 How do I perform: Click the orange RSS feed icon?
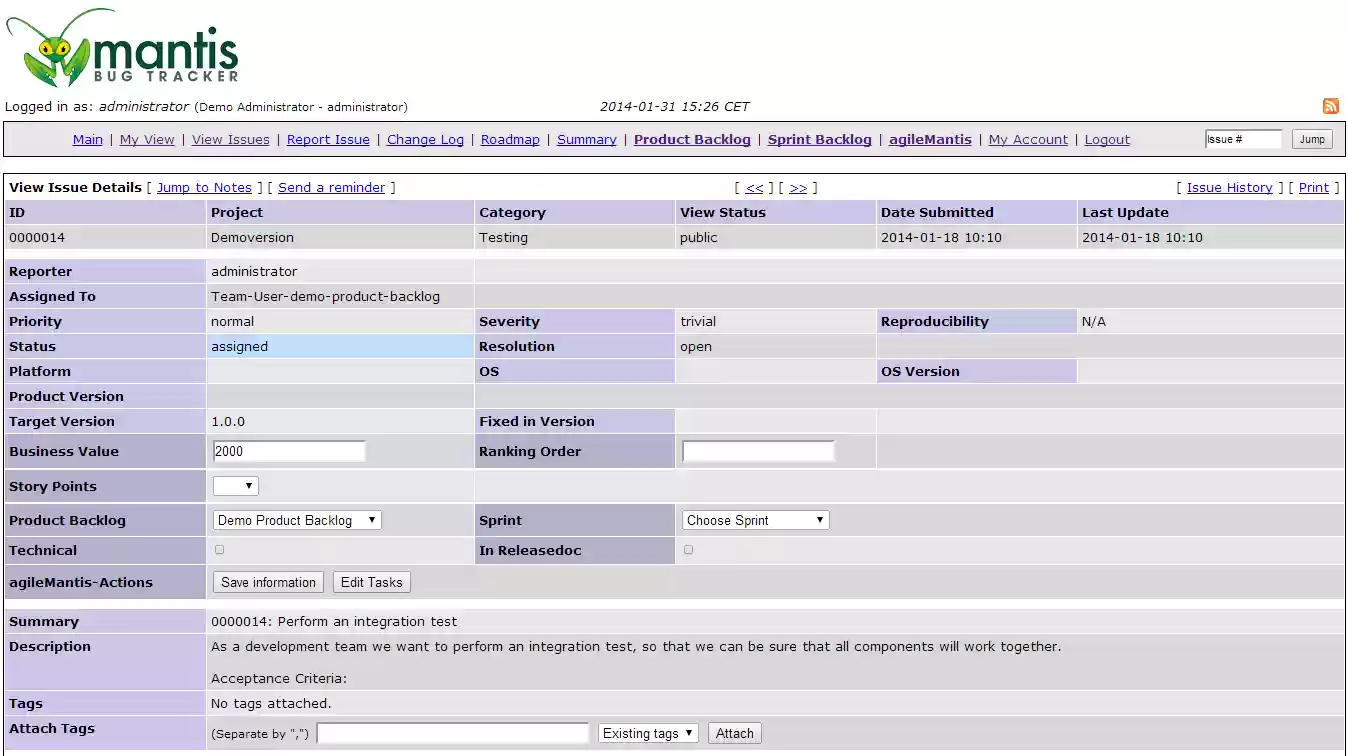[1331, 105]
